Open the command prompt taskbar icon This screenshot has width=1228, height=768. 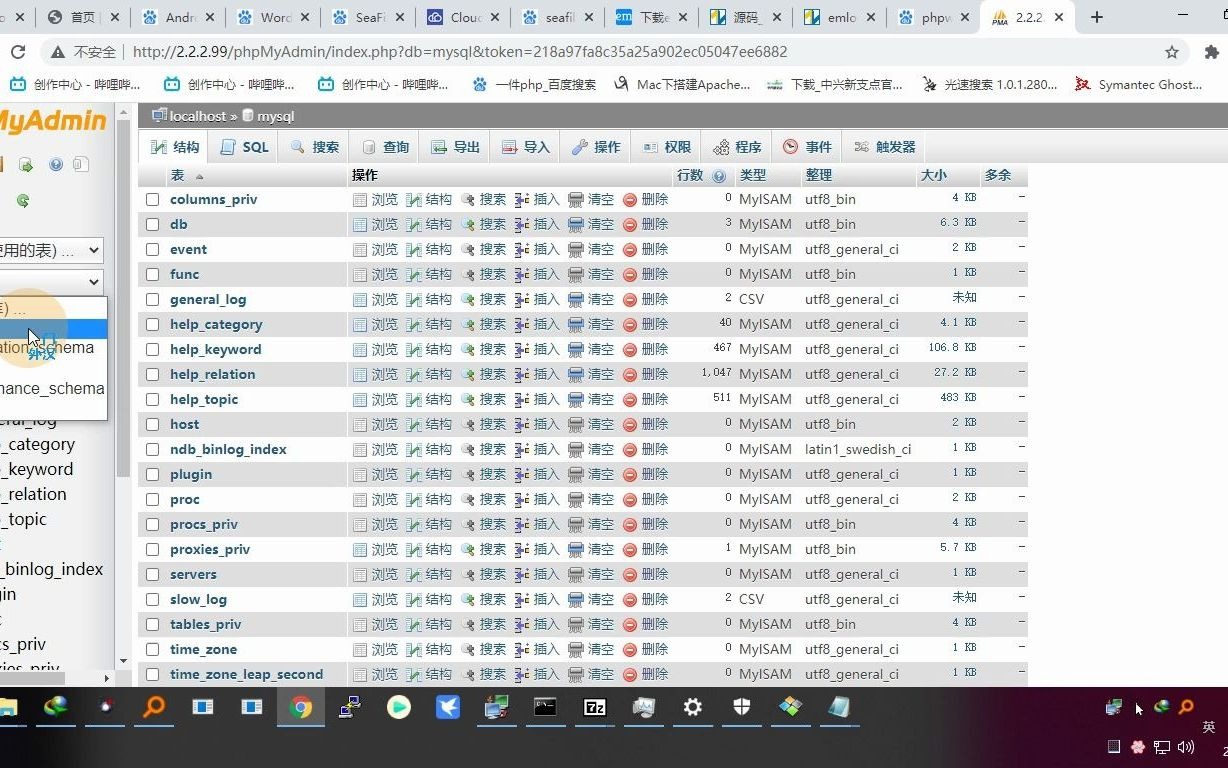click(x=545, y=708)
